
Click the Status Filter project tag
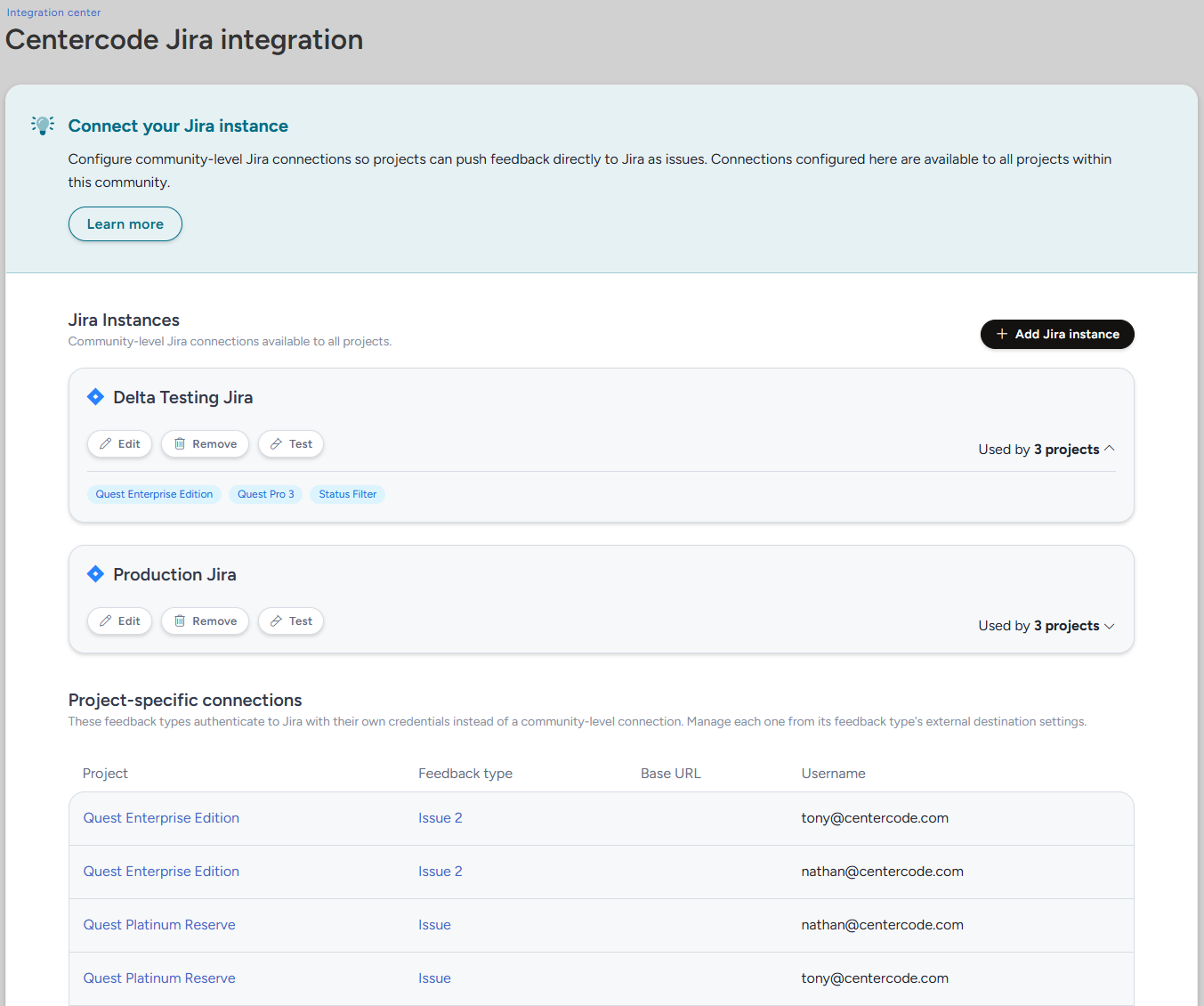pos(348,494)
